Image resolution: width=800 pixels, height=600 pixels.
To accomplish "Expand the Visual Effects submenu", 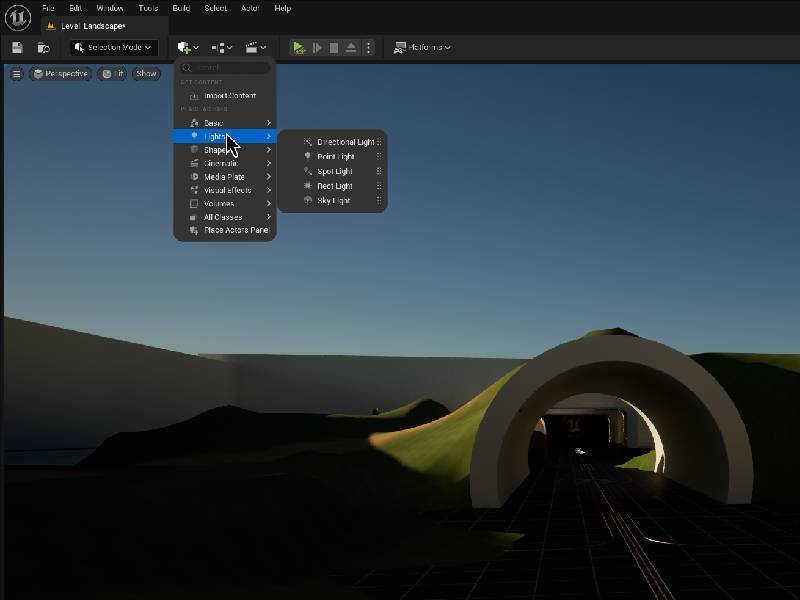I will point(225,190).
